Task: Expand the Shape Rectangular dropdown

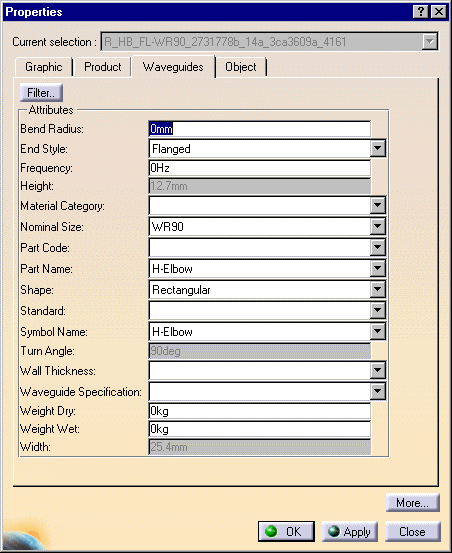Action: [378, 290]
